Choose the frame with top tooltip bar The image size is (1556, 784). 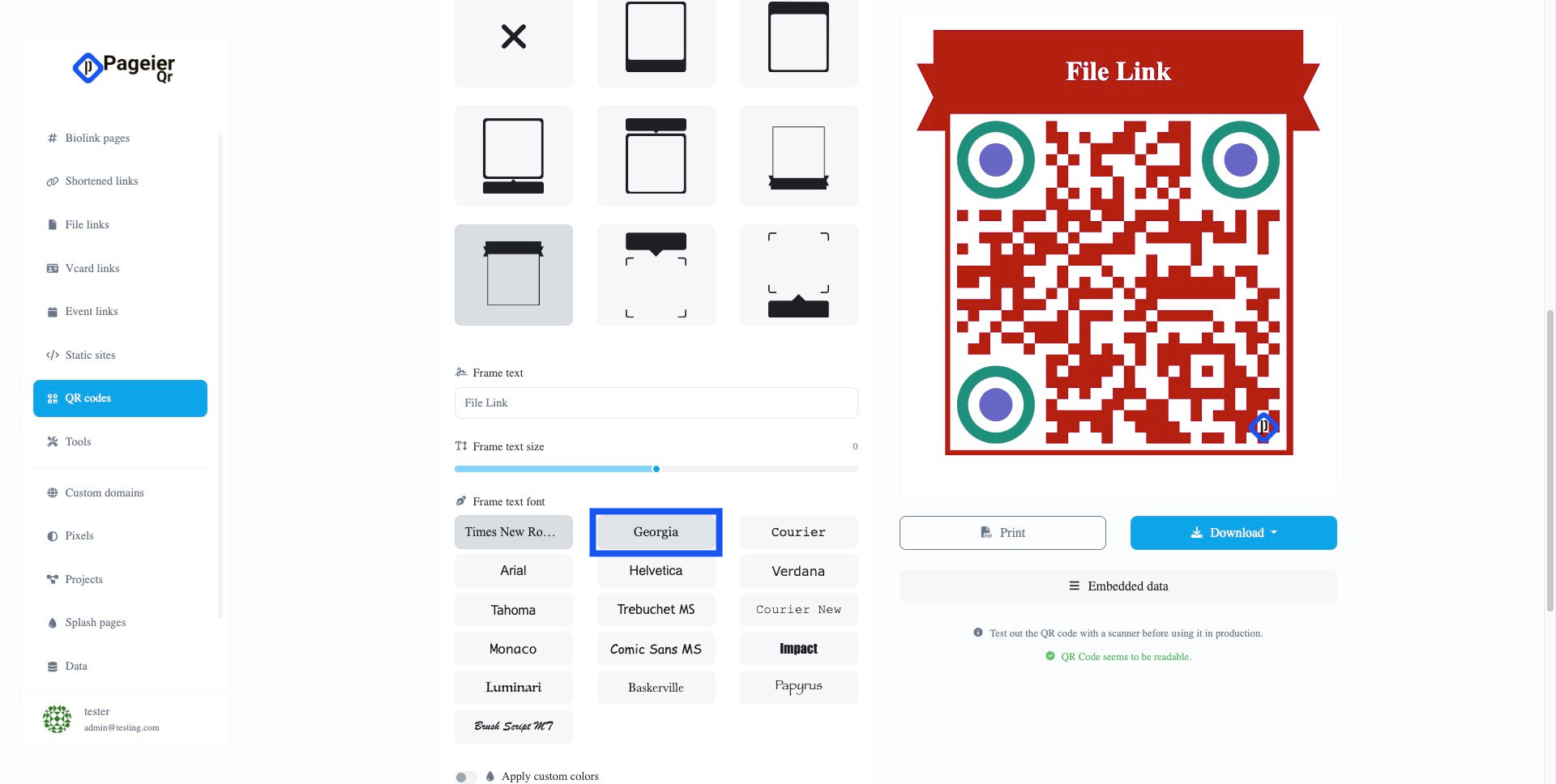(x=656, y=156)
